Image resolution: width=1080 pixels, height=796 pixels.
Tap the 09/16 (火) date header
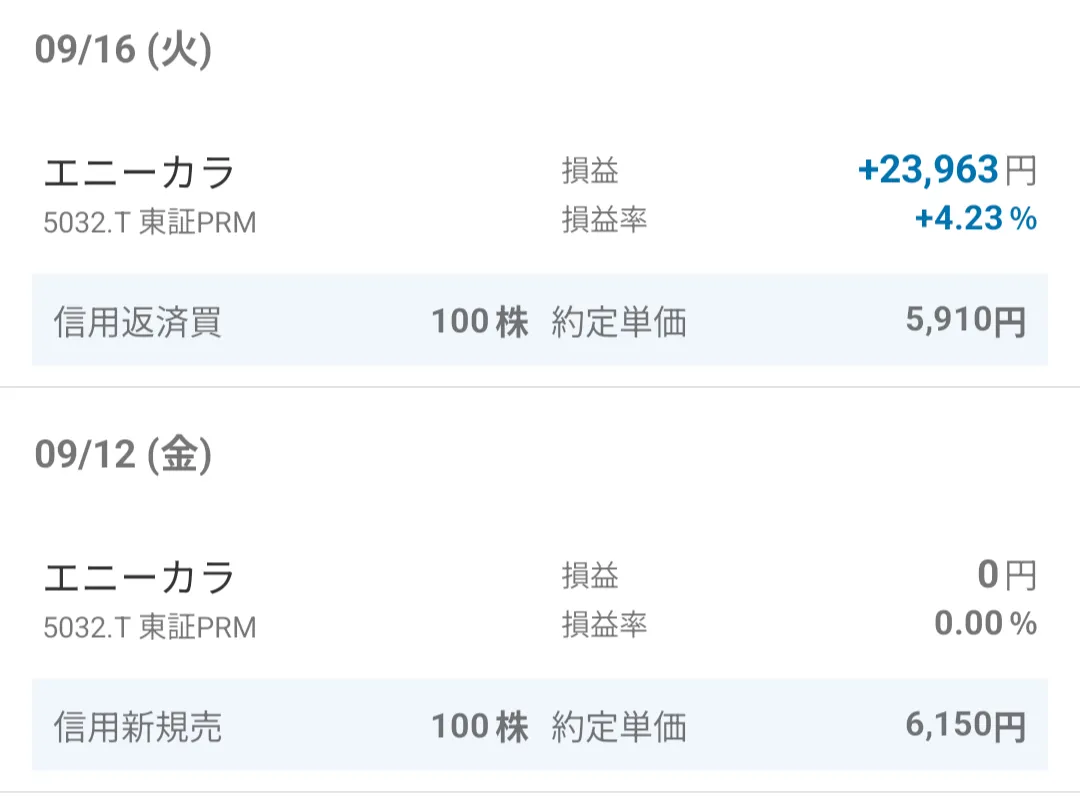pyautogui.click(x=123, y=50)
